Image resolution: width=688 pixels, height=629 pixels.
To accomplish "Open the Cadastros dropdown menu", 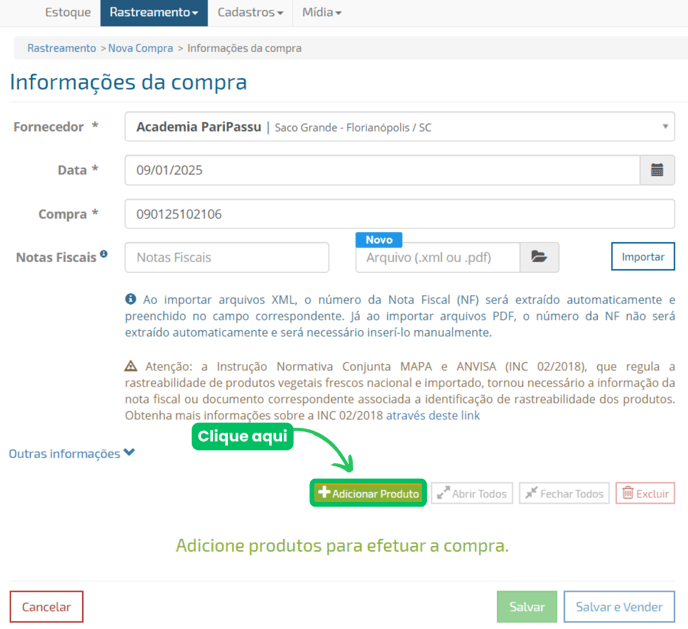I will click(250, 12).
